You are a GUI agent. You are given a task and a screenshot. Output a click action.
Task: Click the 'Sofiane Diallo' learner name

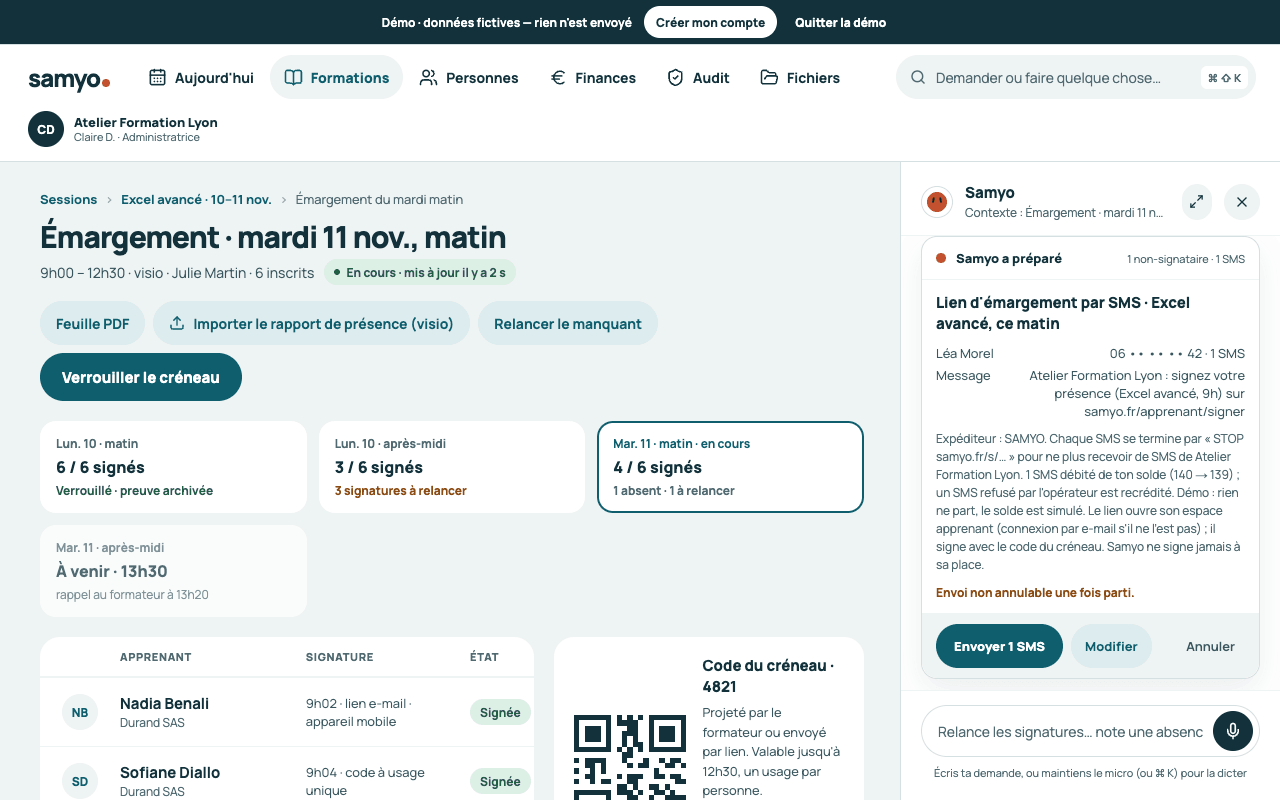coord(170,773)
